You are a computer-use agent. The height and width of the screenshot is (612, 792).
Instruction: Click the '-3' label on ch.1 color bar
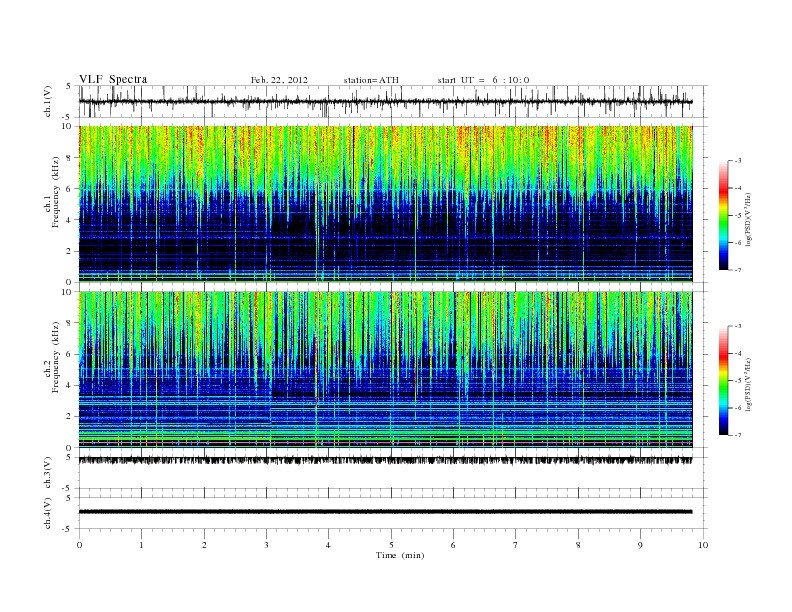(737, 161)
